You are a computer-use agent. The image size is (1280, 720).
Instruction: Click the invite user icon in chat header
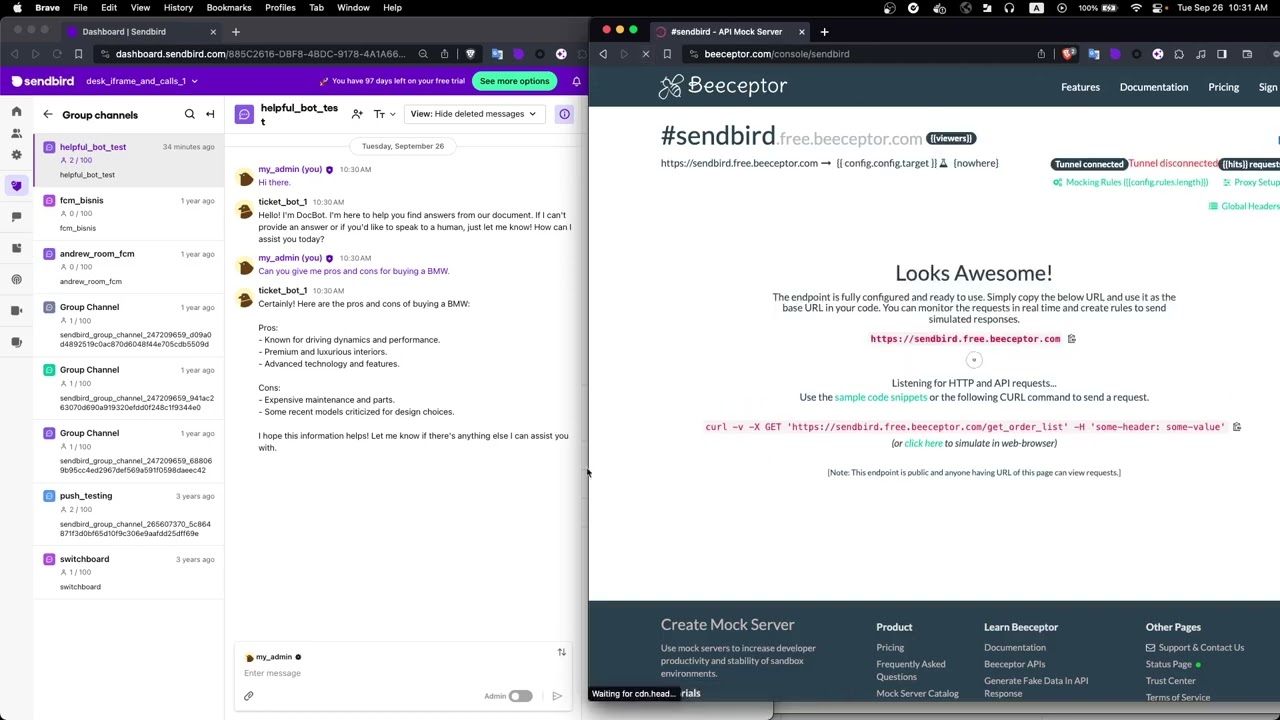(357, 114)
